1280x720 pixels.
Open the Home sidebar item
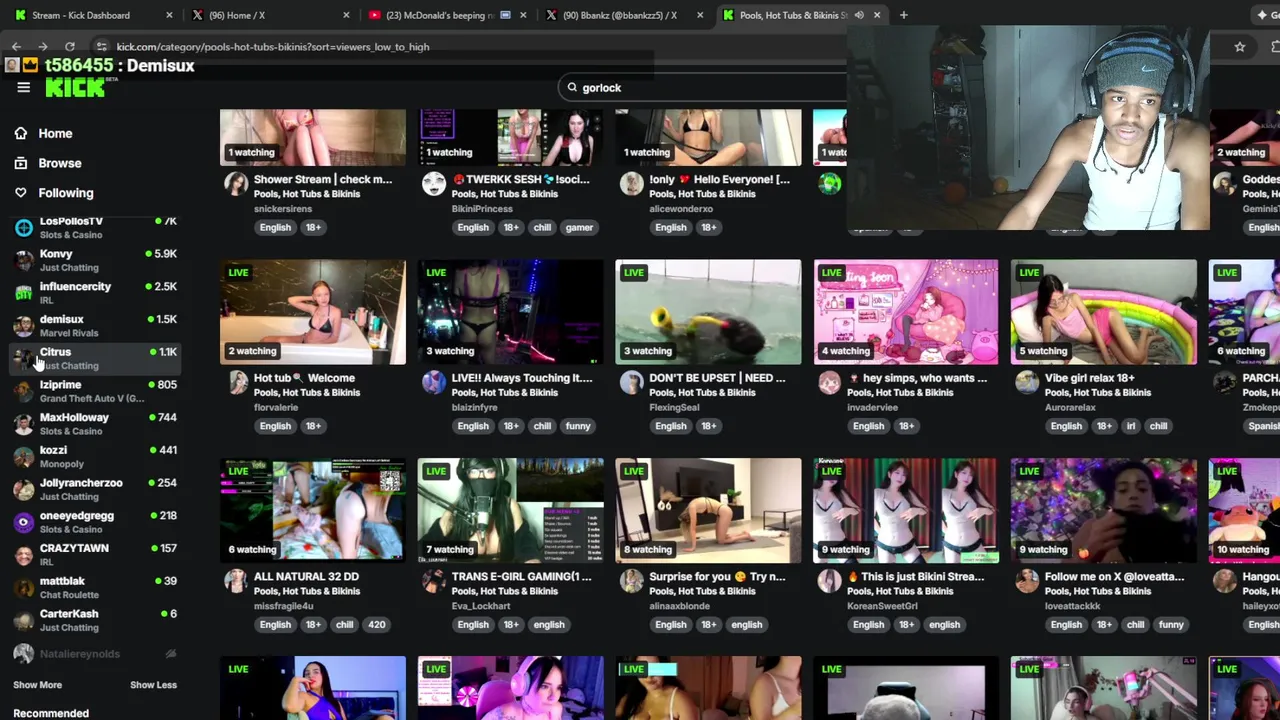click(55, 133)
